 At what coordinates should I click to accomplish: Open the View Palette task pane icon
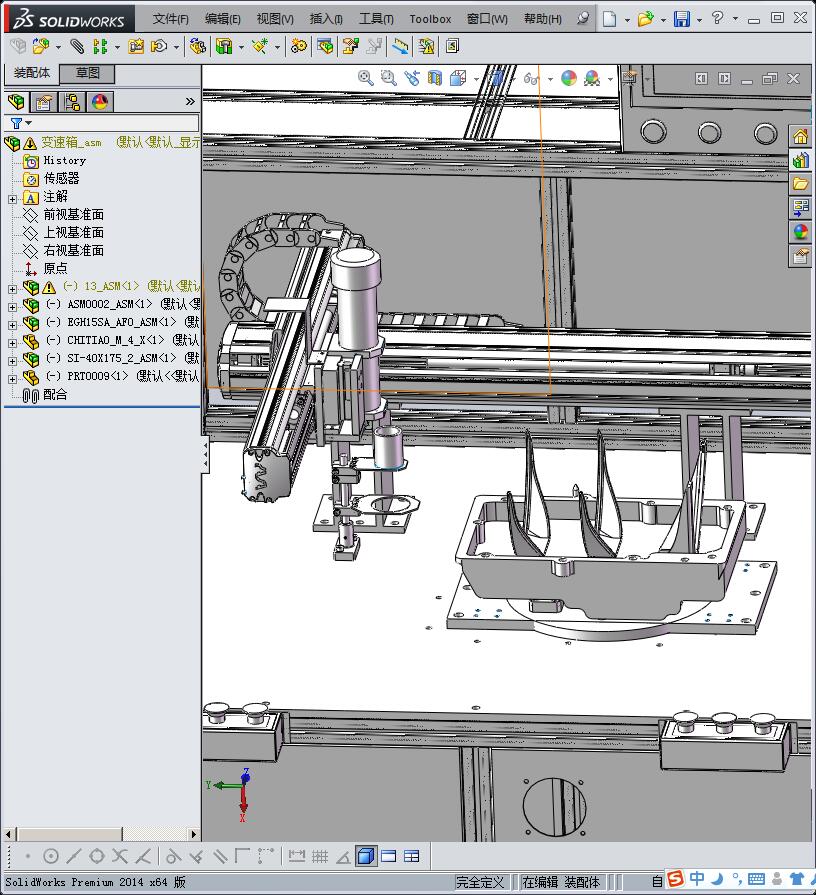coord(801,208)
